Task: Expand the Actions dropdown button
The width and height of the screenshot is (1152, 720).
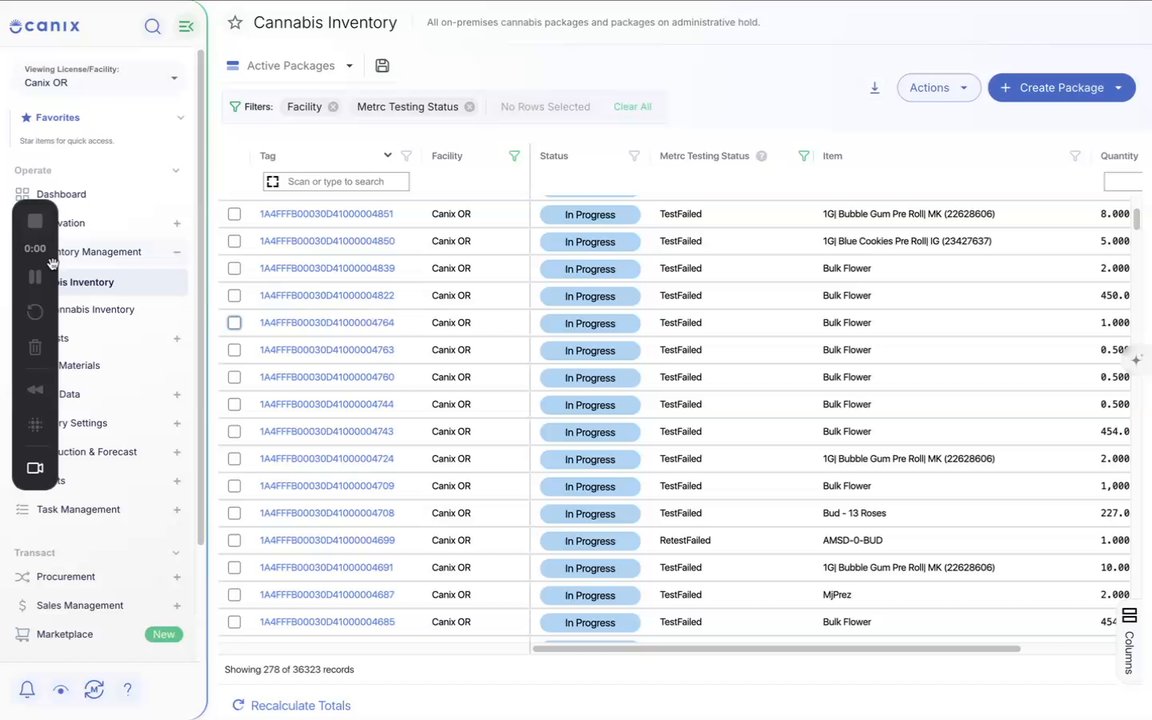Action: [938, 87]
